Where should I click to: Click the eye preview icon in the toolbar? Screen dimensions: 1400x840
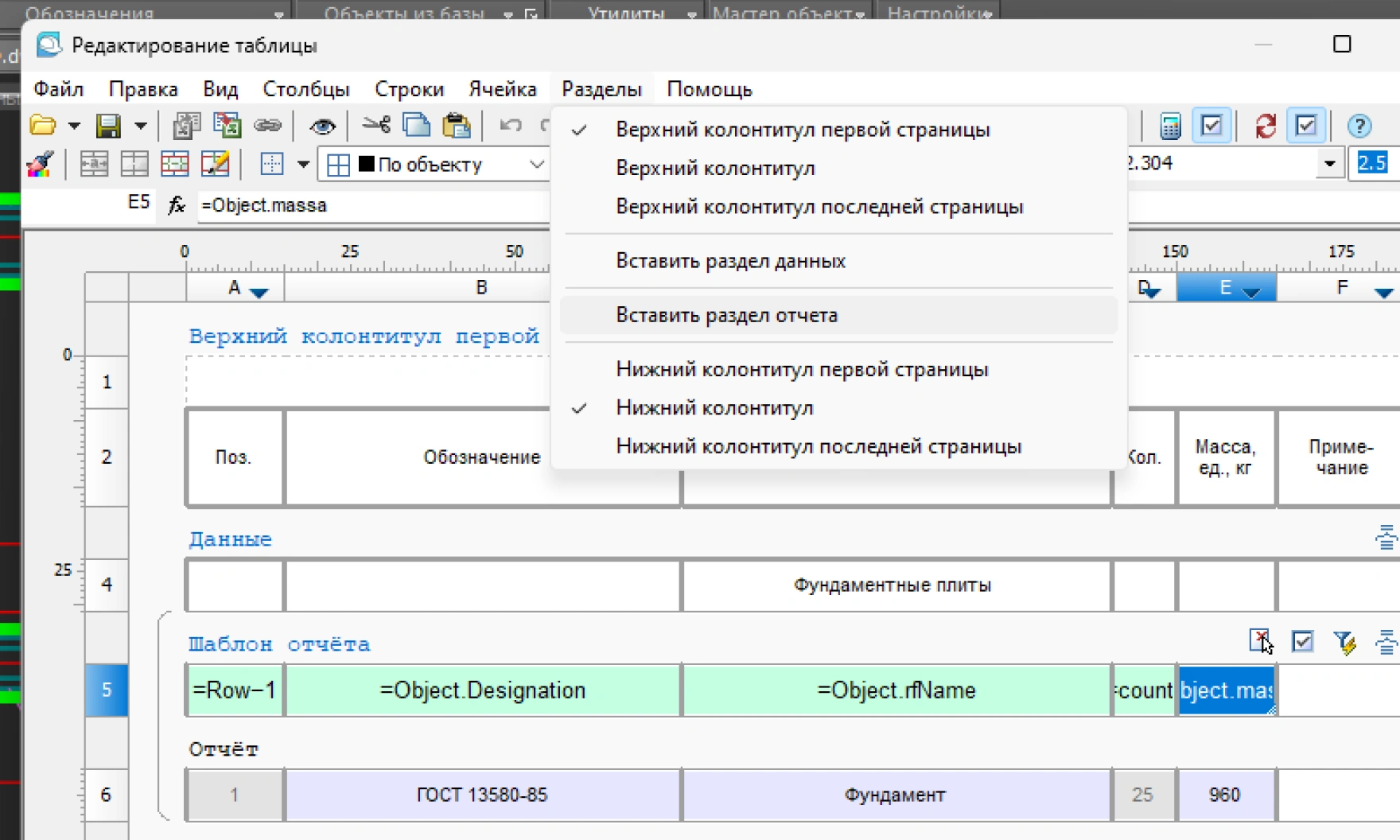(322, 126)
